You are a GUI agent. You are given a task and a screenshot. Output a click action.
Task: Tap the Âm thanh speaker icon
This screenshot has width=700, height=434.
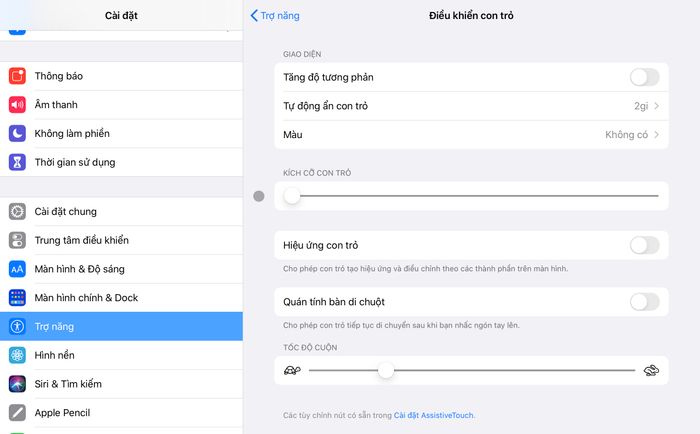[x=18, y=105]
